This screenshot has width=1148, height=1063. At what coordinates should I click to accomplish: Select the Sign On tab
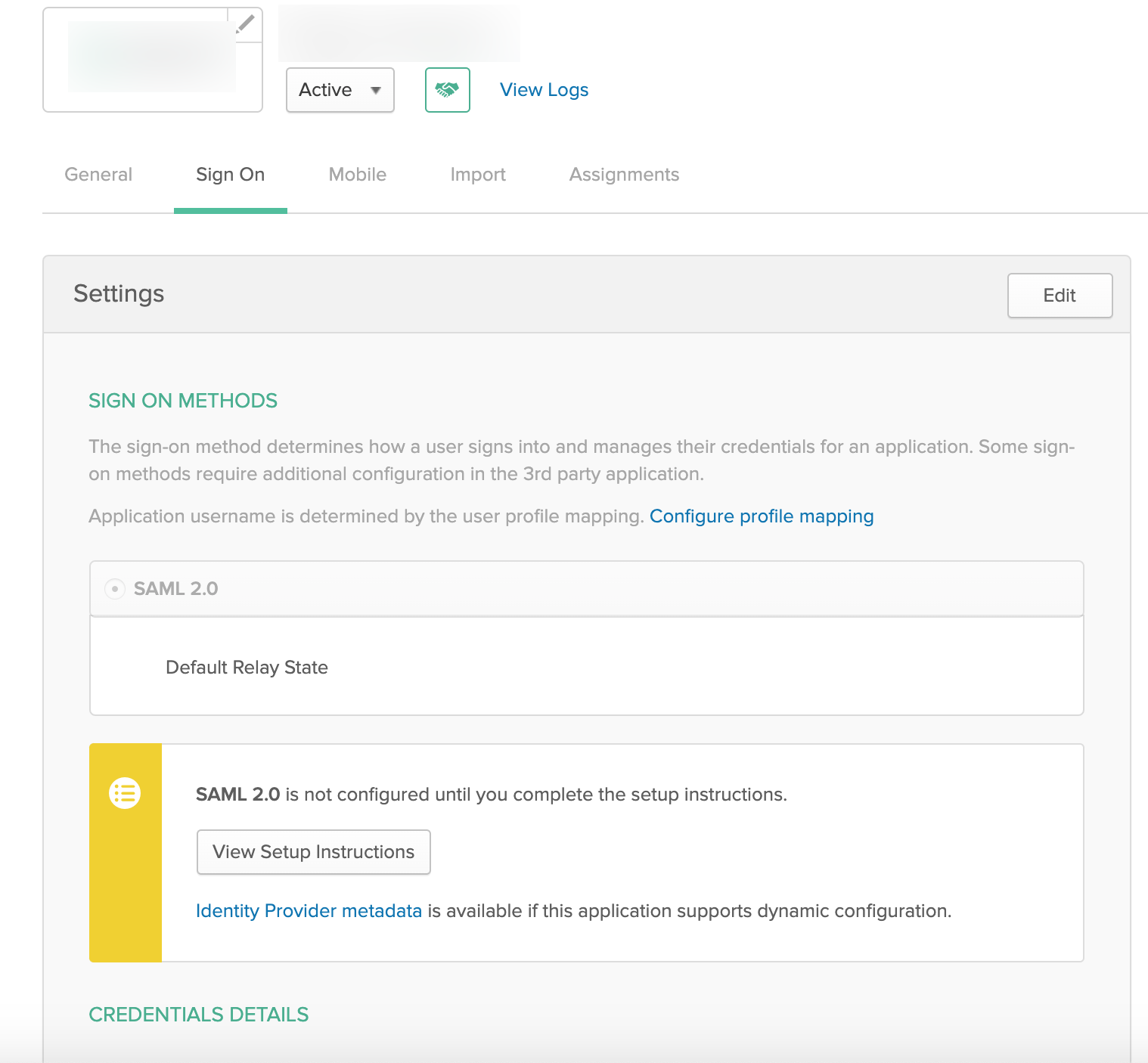pos(231,175)
